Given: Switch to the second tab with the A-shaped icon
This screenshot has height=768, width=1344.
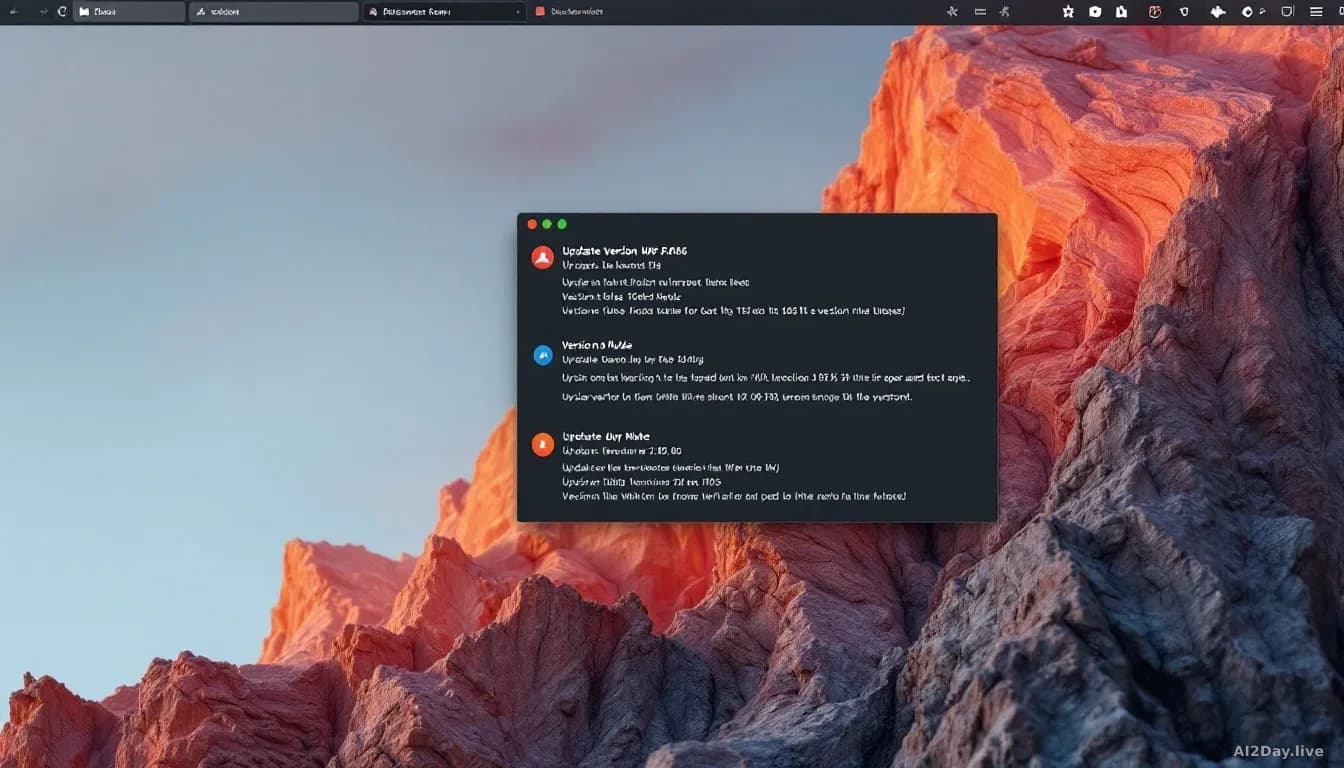Looking at the screenshot, I should click(273, 12).
